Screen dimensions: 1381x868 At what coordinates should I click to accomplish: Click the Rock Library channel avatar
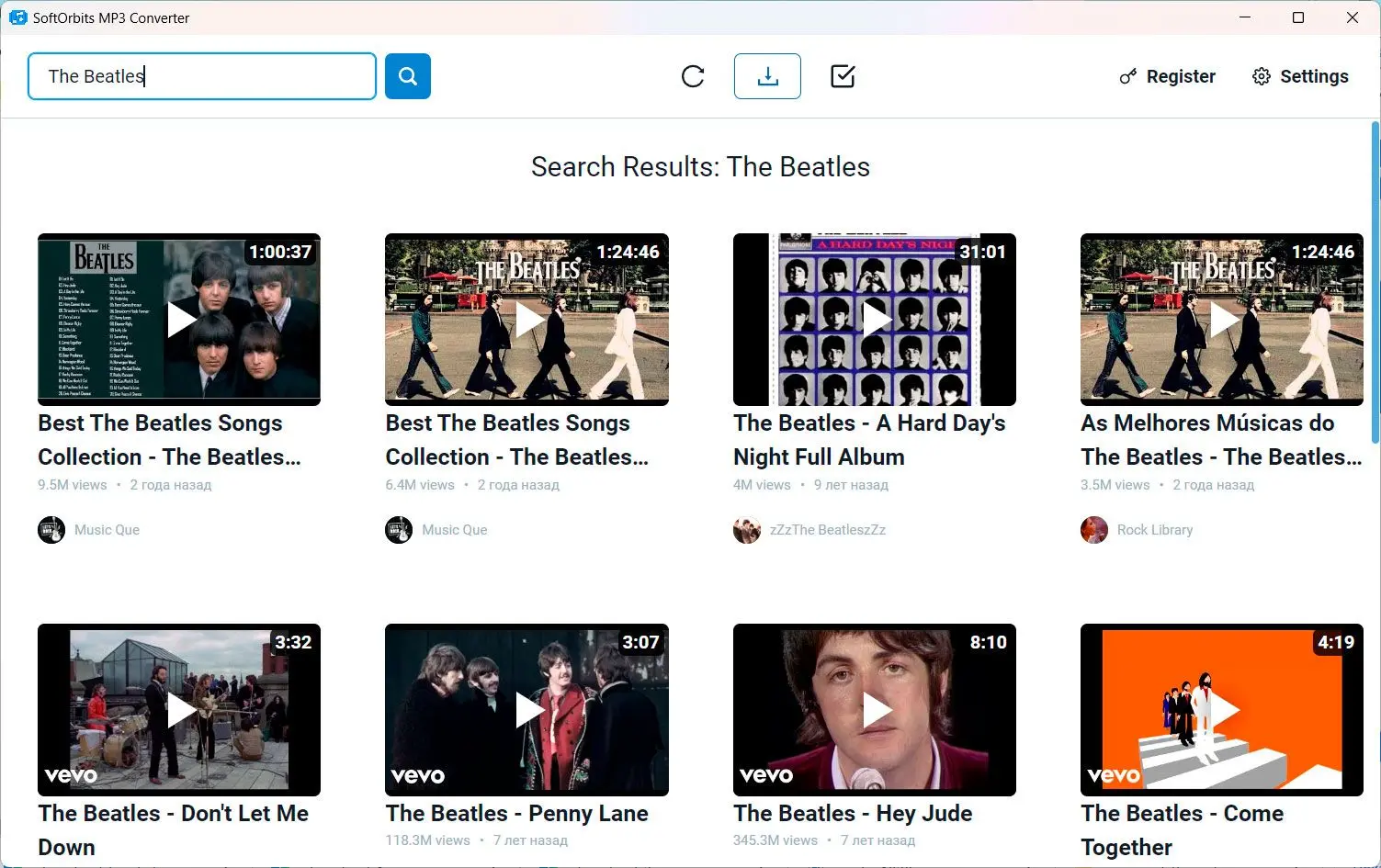click(x=1093, y=530)
